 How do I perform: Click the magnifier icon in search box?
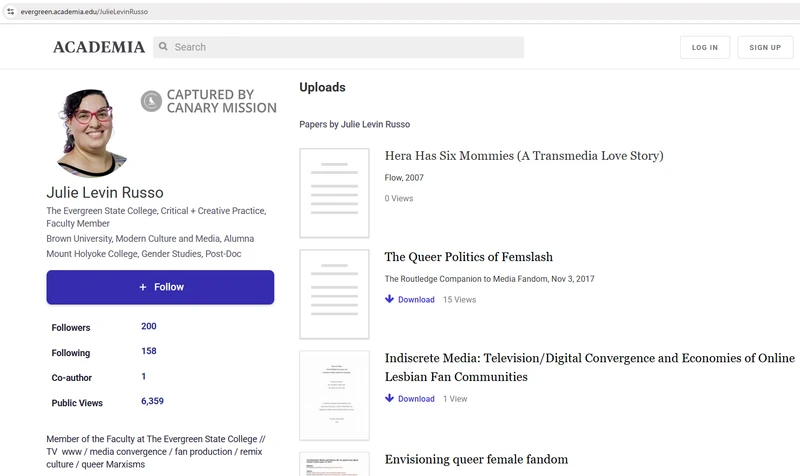coord(163,46)
